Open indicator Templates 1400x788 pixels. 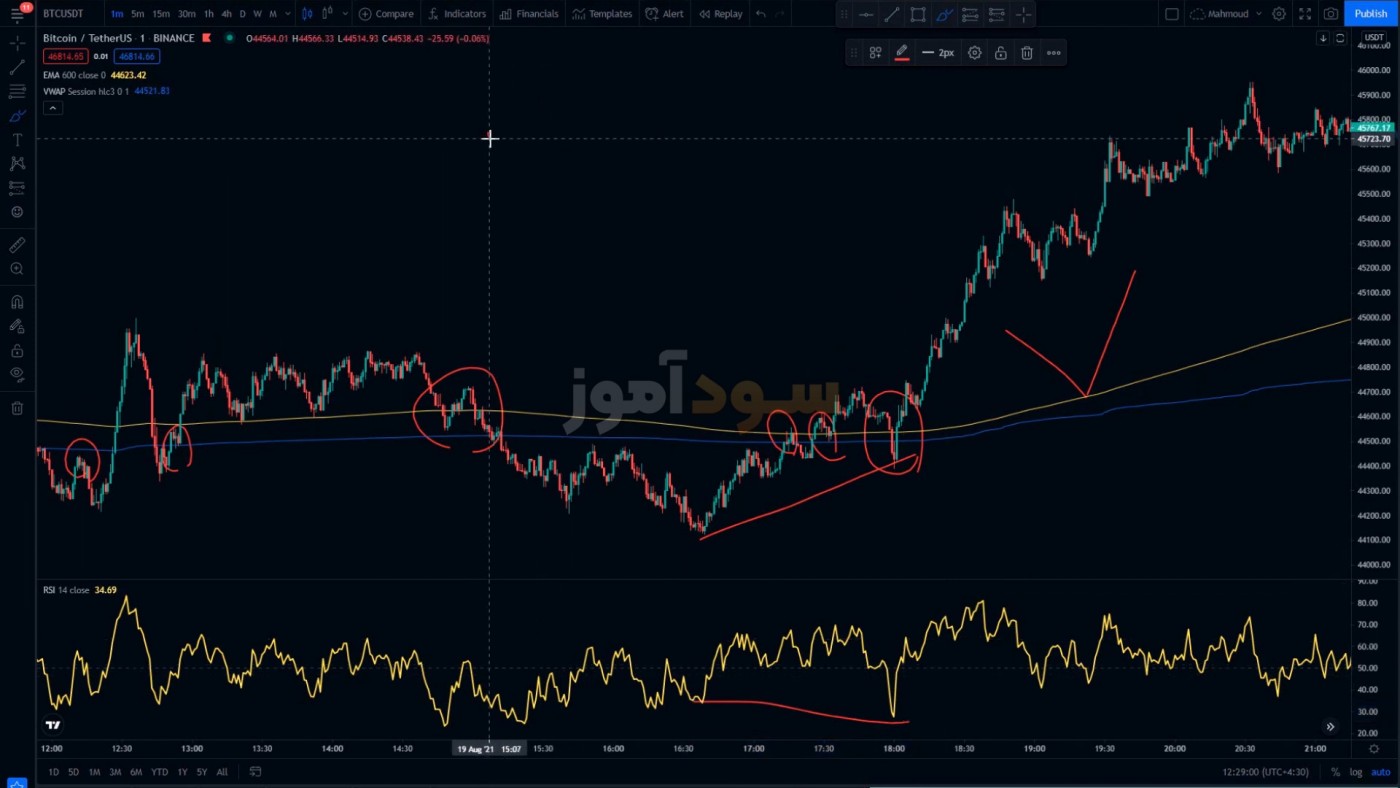click(602, 14)
